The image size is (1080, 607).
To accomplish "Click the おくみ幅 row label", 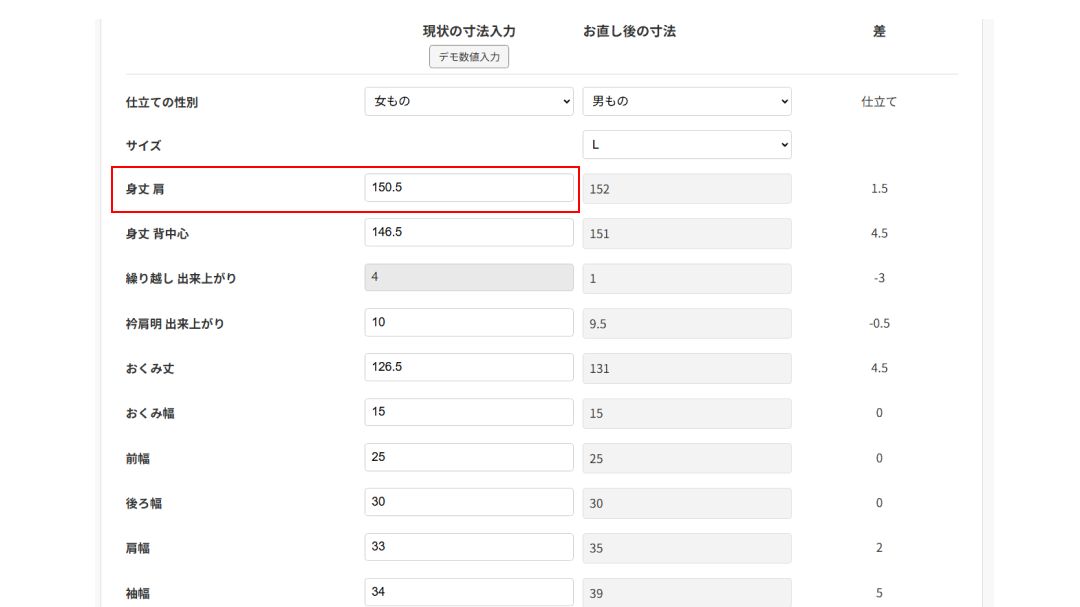I will point(149,413).
